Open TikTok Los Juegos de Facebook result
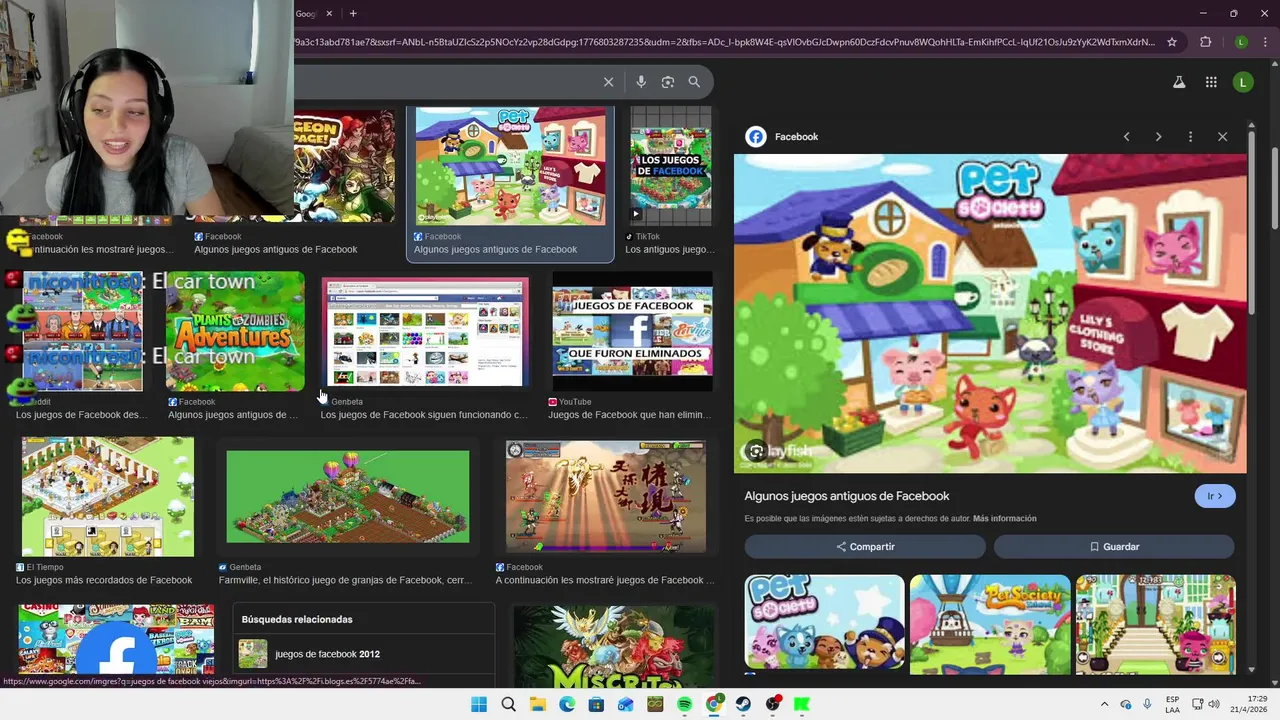The width and height of the screenshot is (1280, 720). 670,166
